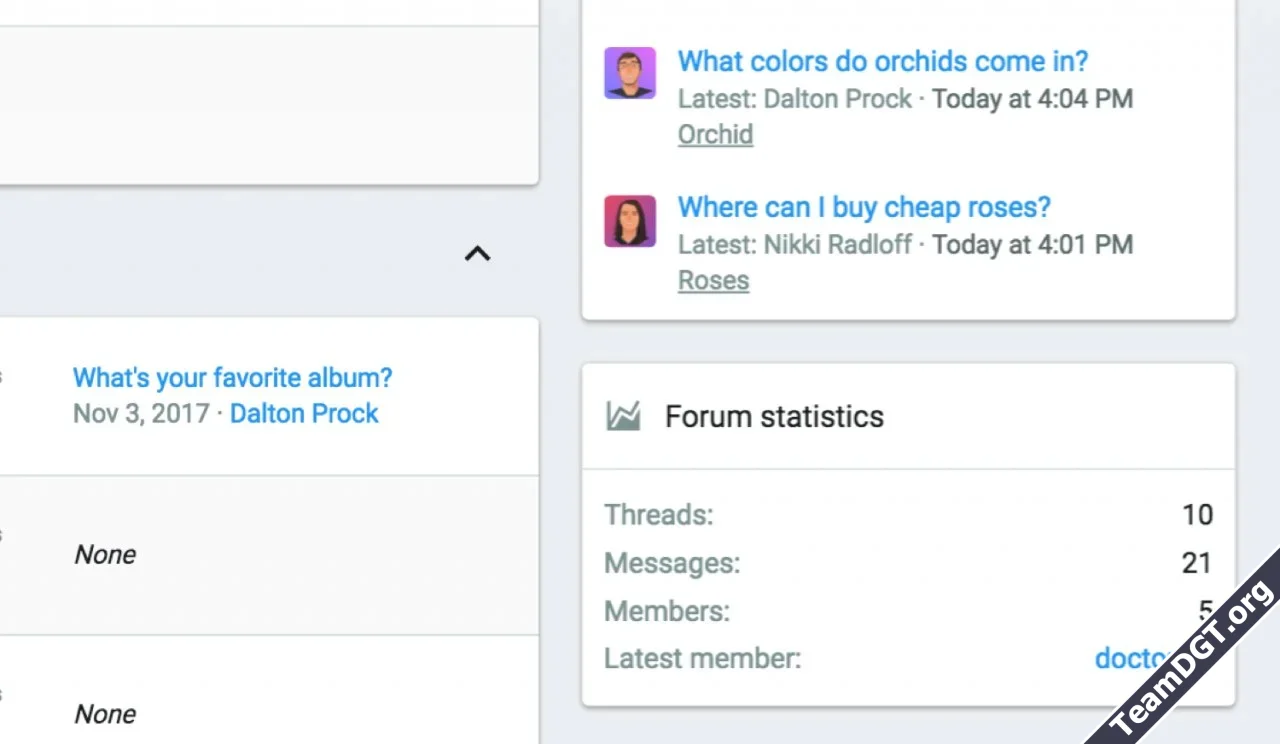1280x744 pixels.
Task: Click Dalton Prock's avatar beside the orchids thread
Action: [x=630, y=73]
